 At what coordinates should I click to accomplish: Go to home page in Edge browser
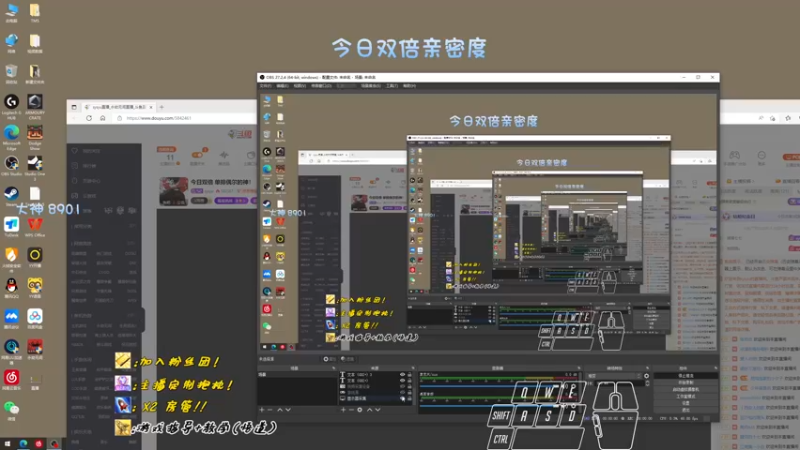[103, 118]
